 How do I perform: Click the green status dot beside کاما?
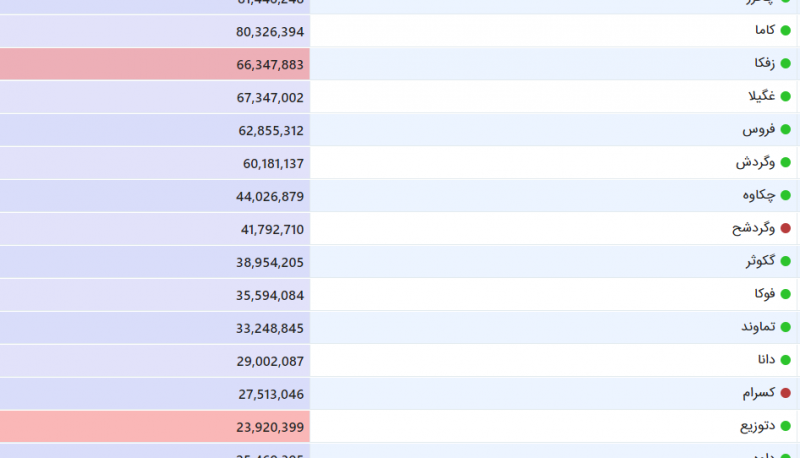[x=786, y=31]
